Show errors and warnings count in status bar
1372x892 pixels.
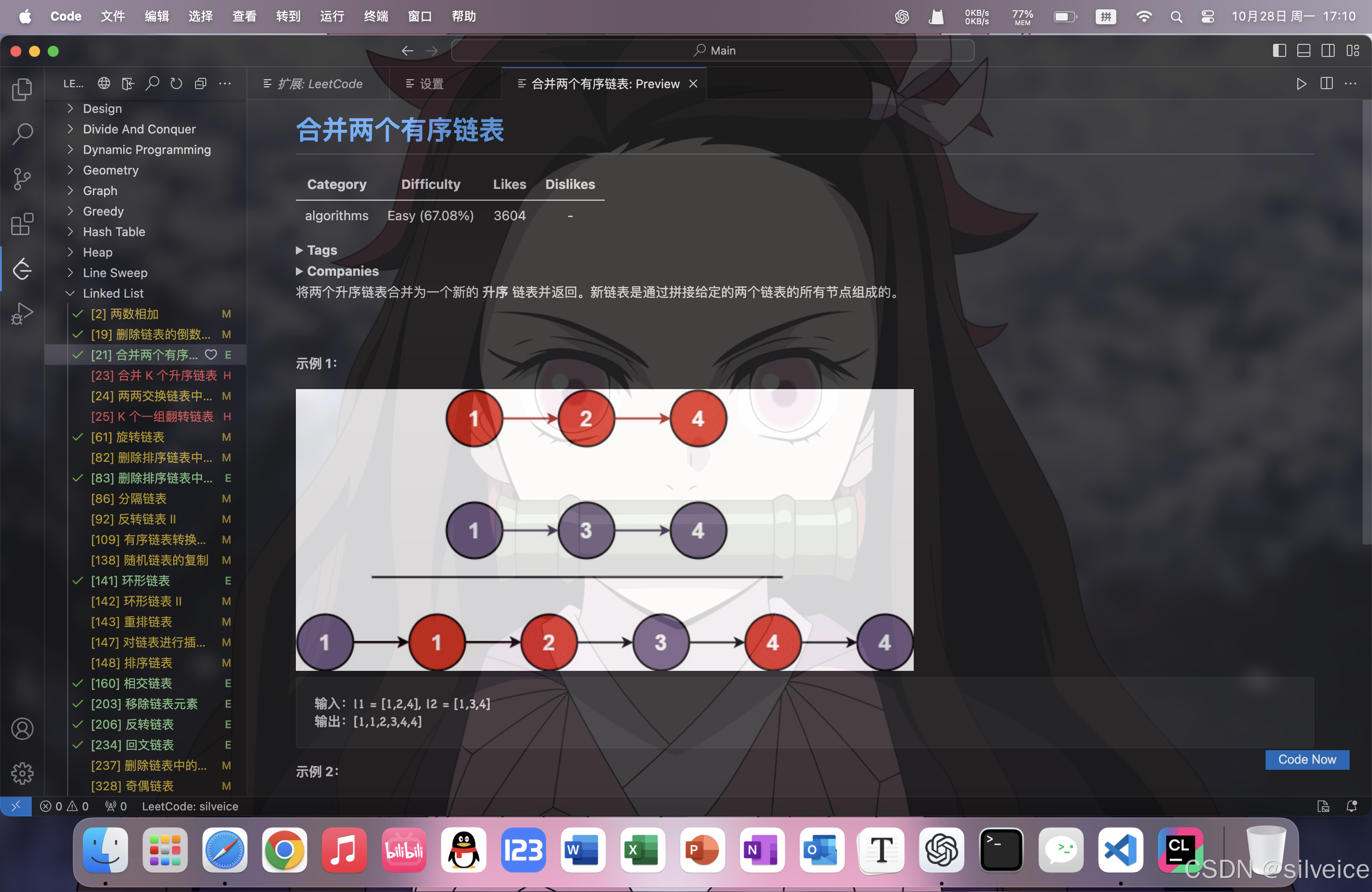pos(64,806)
